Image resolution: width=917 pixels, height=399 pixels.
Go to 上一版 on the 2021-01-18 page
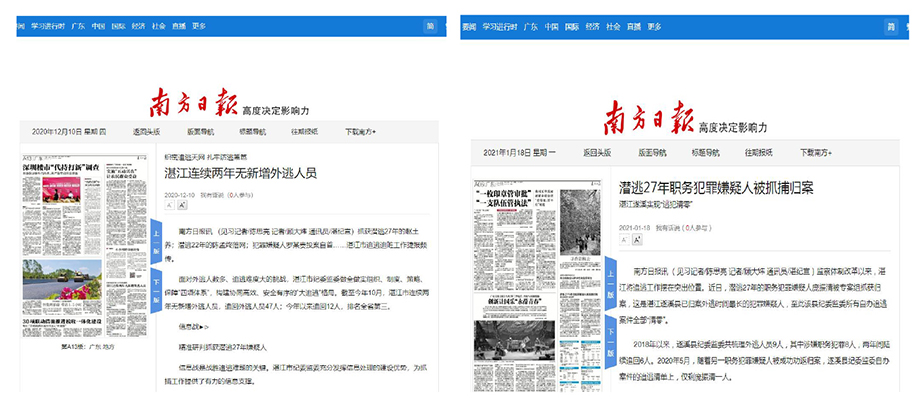coord(610,283)
